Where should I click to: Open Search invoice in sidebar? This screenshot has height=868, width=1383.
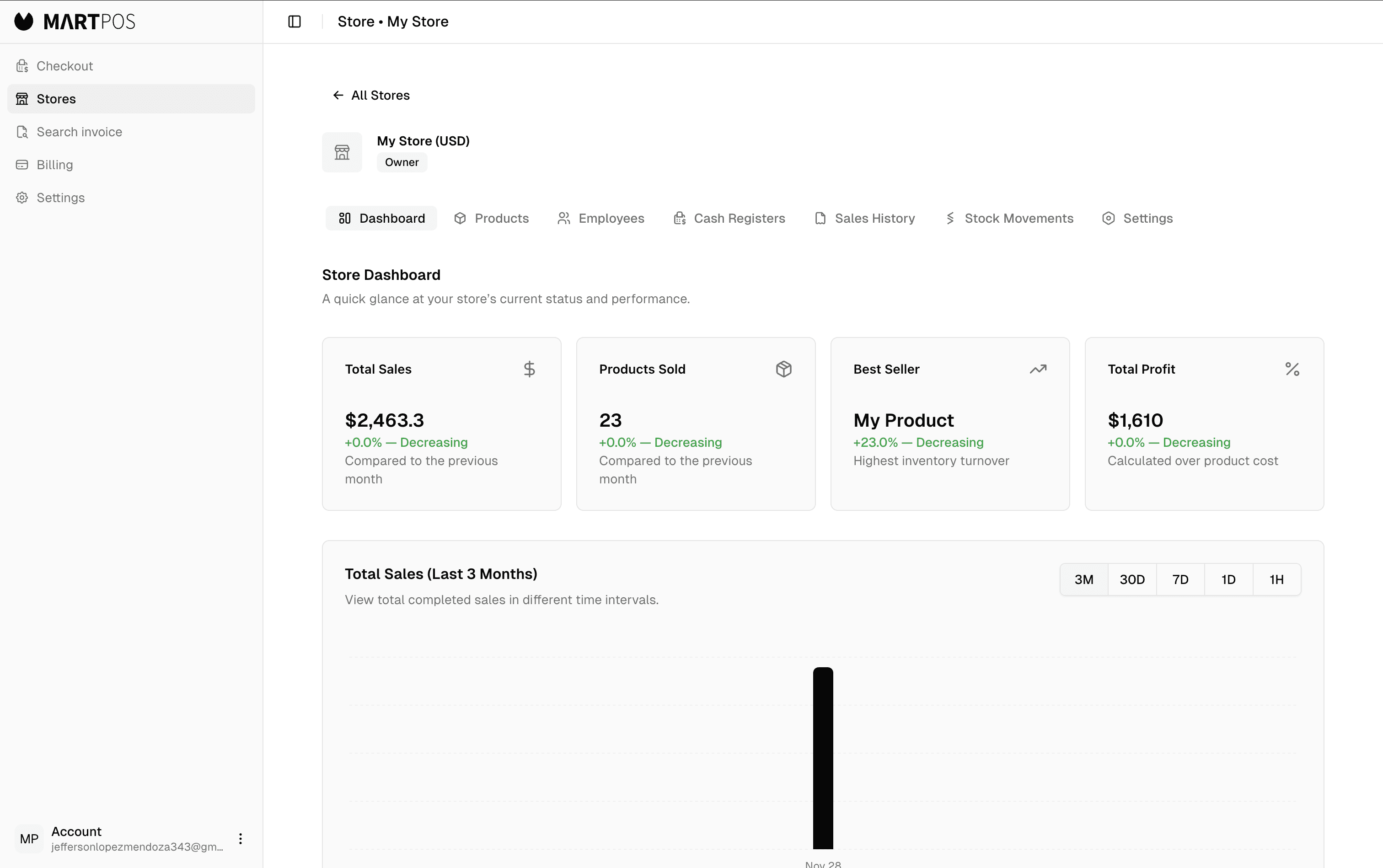pyautogui.click(x=79, y=132)
